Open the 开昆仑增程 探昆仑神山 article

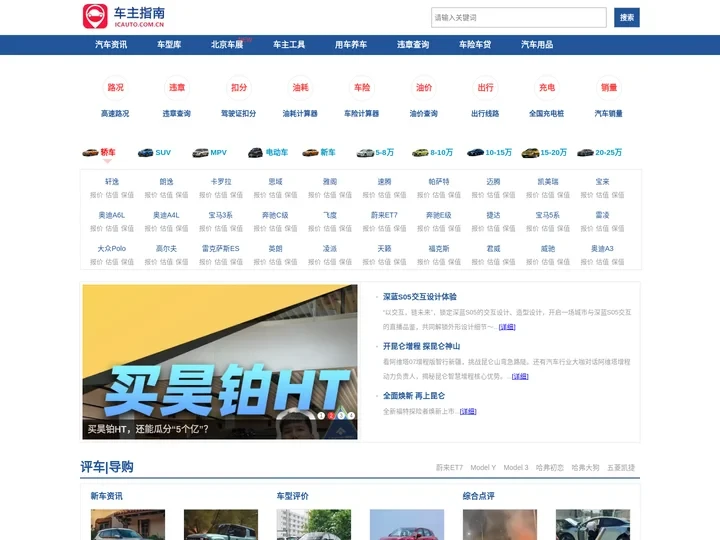click(422, 346)
